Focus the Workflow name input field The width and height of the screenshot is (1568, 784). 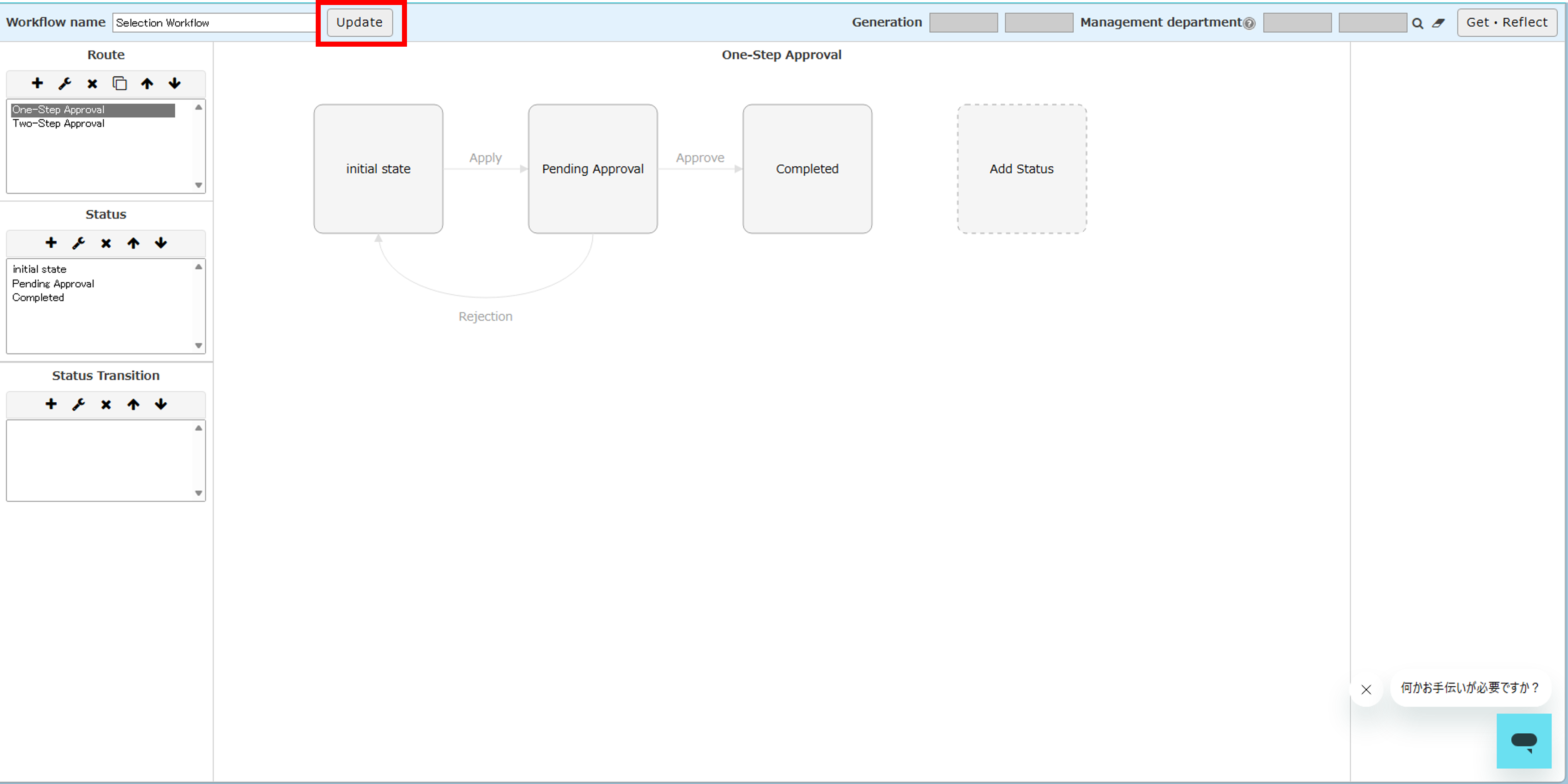(x=215, y=22)
